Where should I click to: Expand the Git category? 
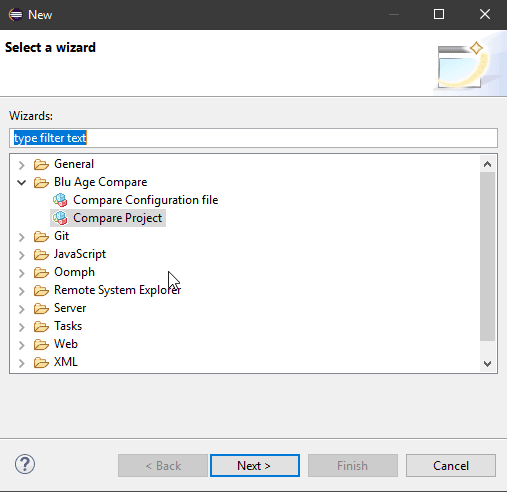(22, 237)
